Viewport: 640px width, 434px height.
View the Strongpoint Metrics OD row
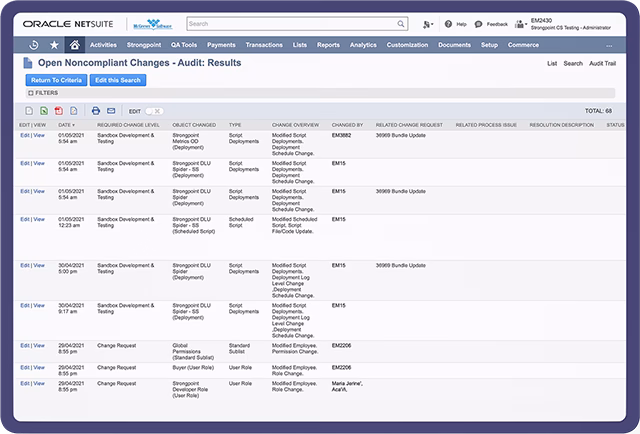click(x=39, y=135)
